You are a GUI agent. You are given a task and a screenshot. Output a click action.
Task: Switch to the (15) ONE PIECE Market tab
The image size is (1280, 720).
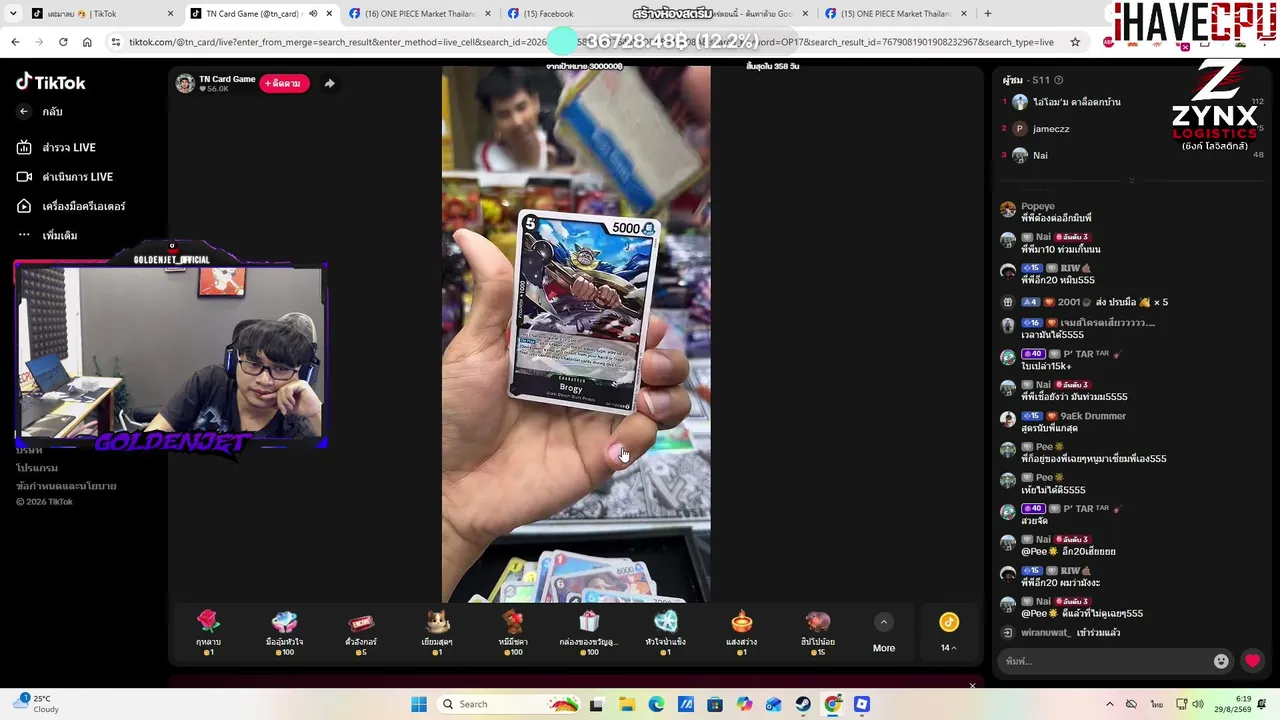click(x=895, y=13)
